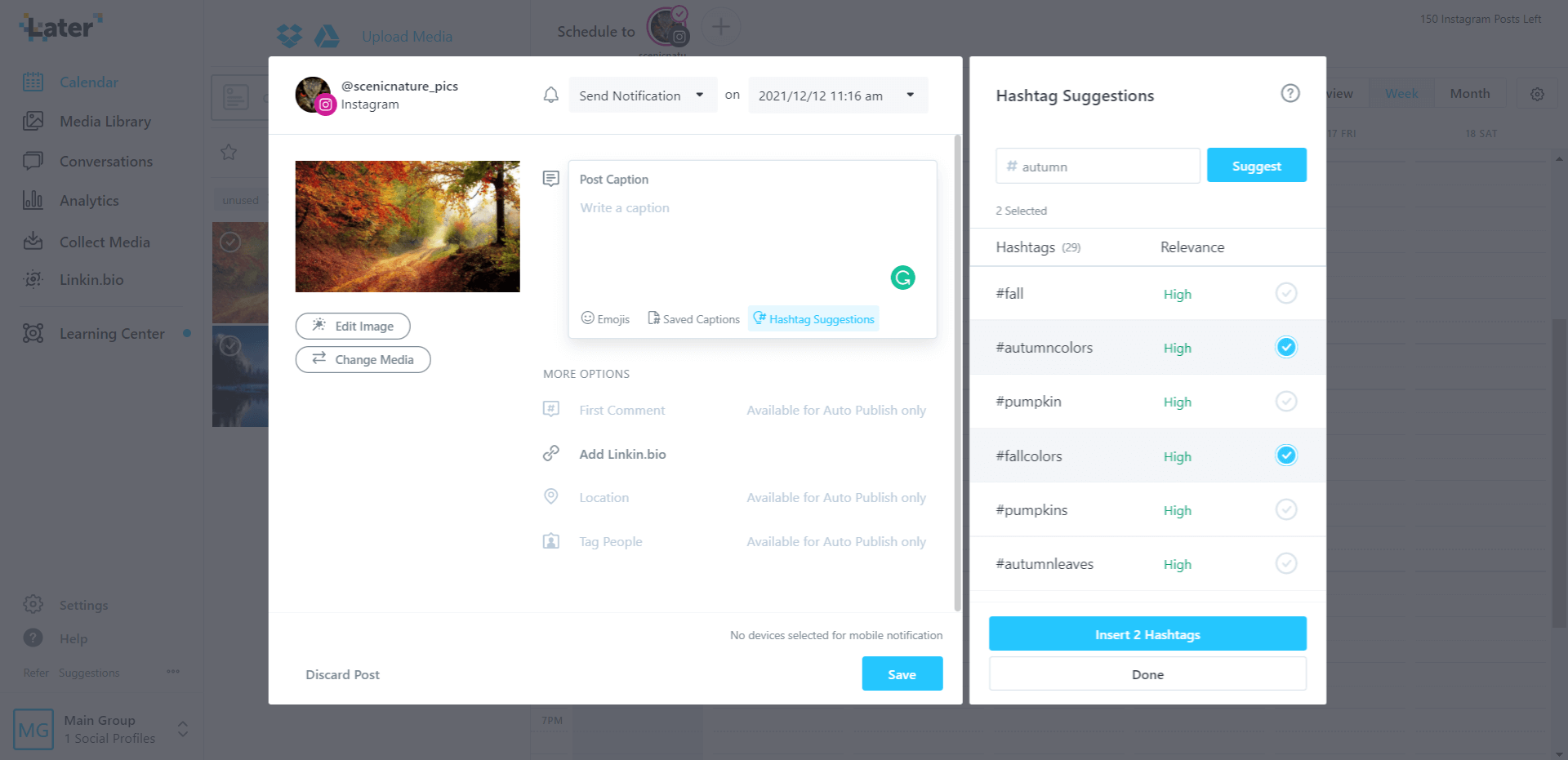This screenshot has width=1568, height=760.
Task: Click the Done button
Action: coord(1147,673)
